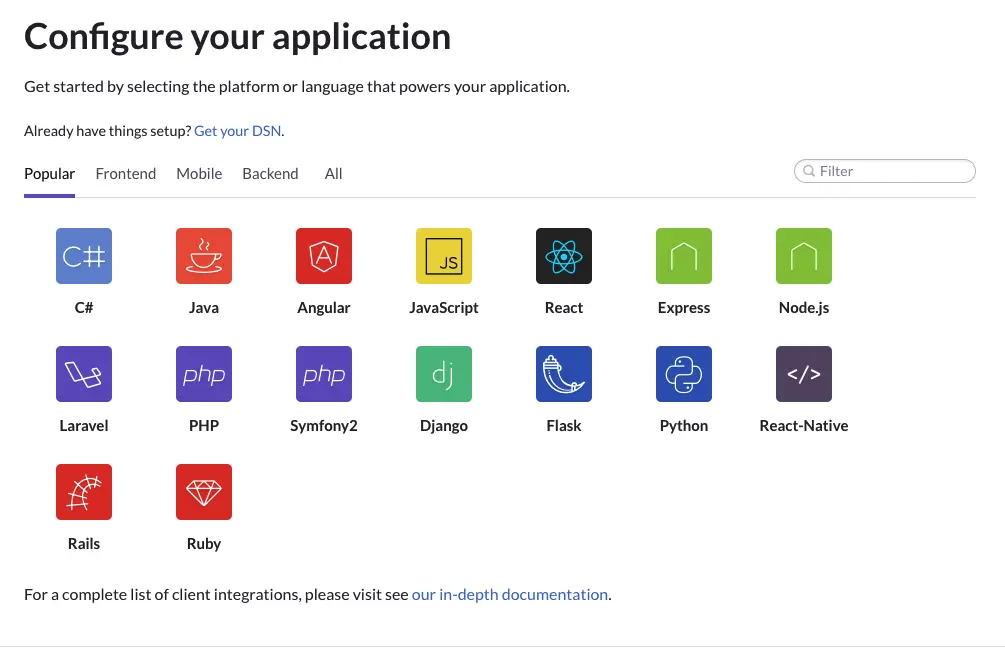Open the Popular tab
Image resolution: width=1005 pixels, height=649 pixels.
tap(49, 174)
